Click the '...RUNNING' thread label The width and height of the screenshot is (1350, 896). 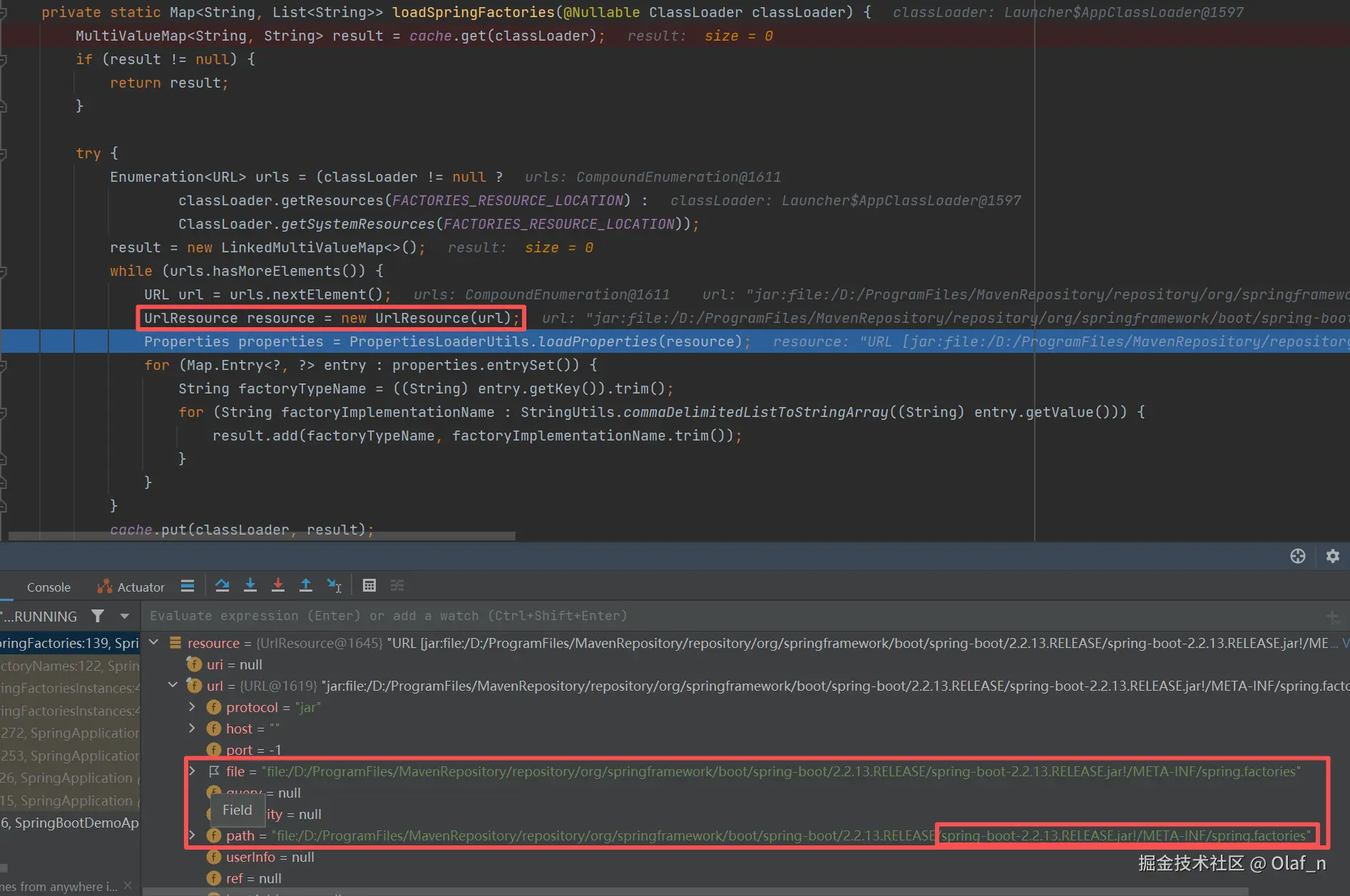(x=39, y=617)
